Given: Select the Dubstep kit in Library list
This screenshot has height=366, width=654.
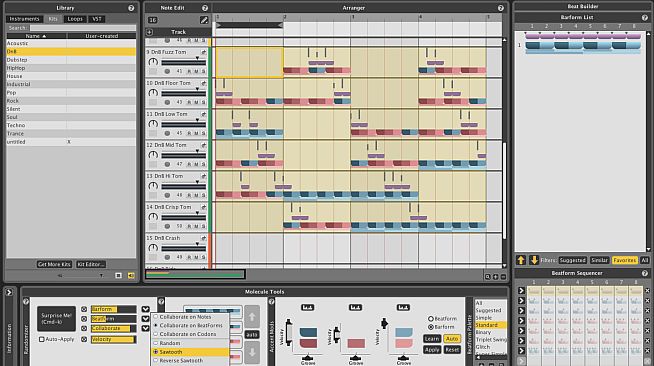Looking at the screenshot, I should (71, 60).
